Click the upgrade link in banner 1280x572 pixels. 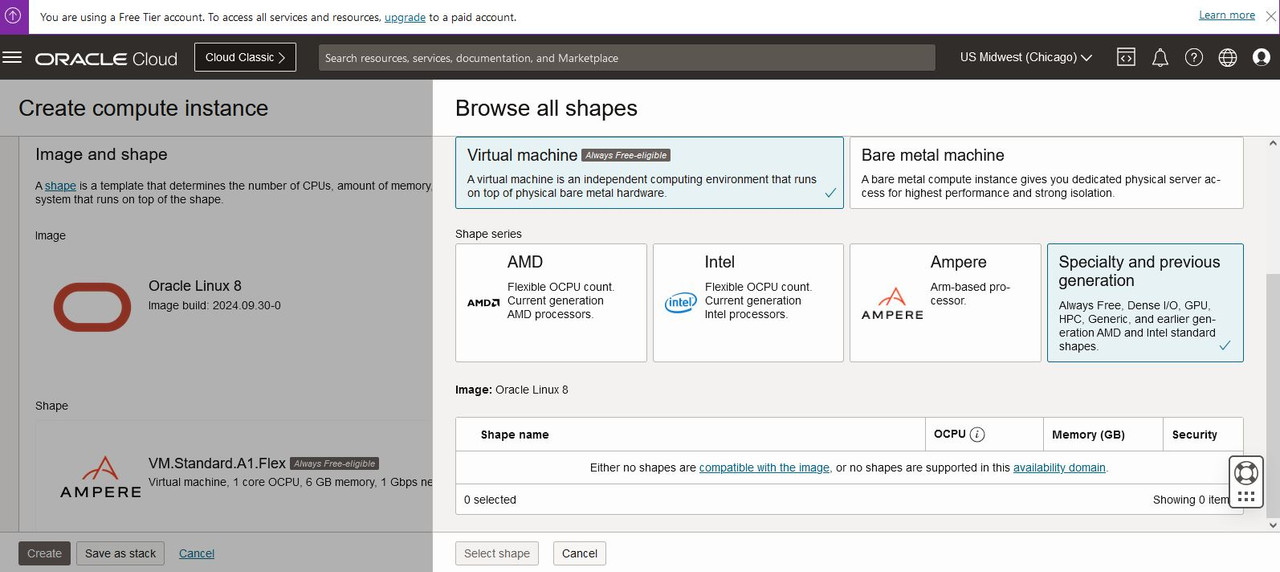405,17
